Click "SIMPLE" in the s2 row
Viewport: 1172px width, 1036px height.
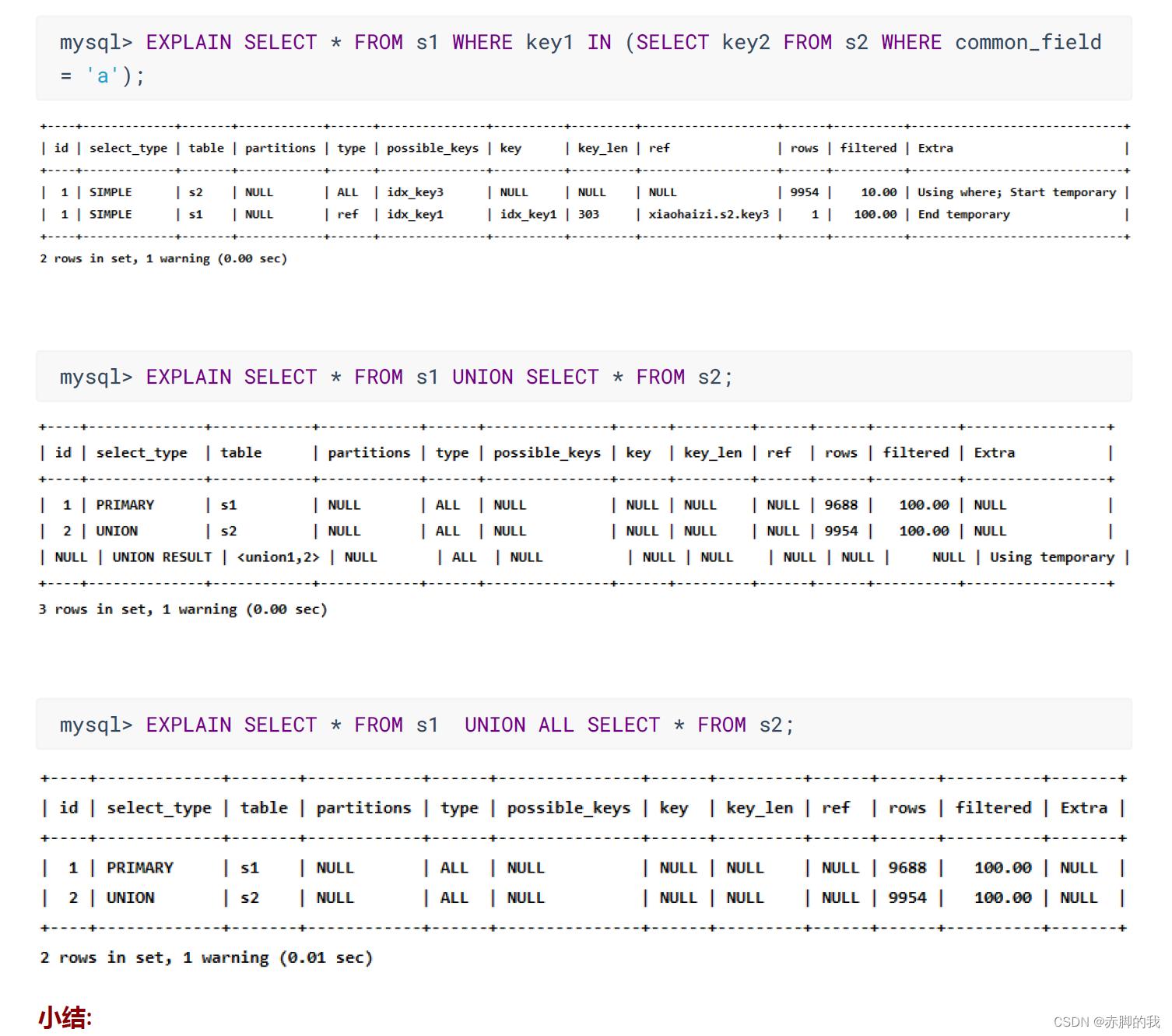[x=111, y=192]
